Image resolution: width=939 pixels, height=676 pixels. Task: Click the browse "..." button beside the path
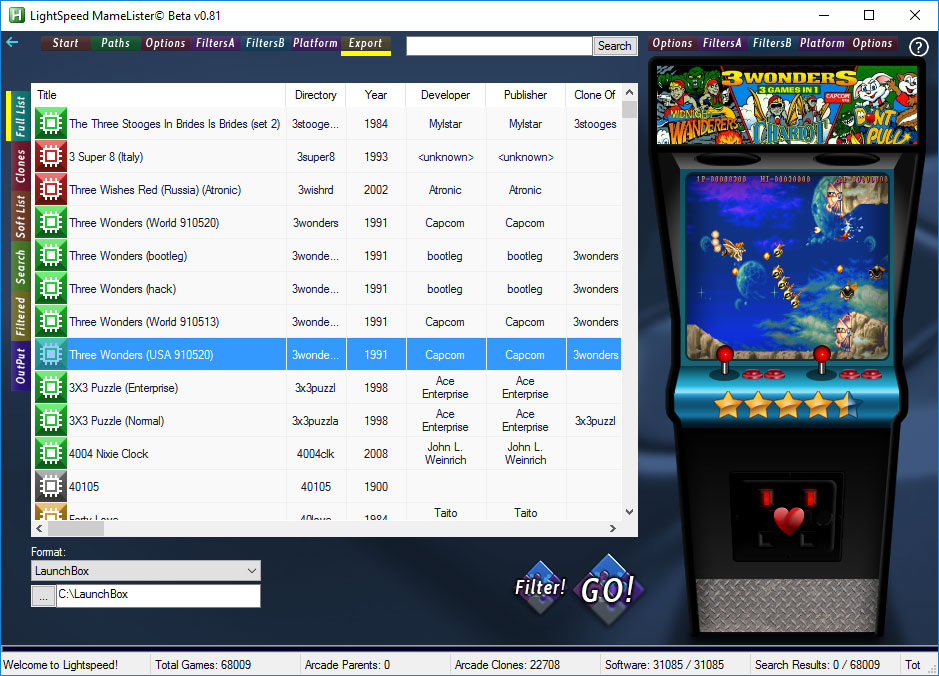[43, 596]
